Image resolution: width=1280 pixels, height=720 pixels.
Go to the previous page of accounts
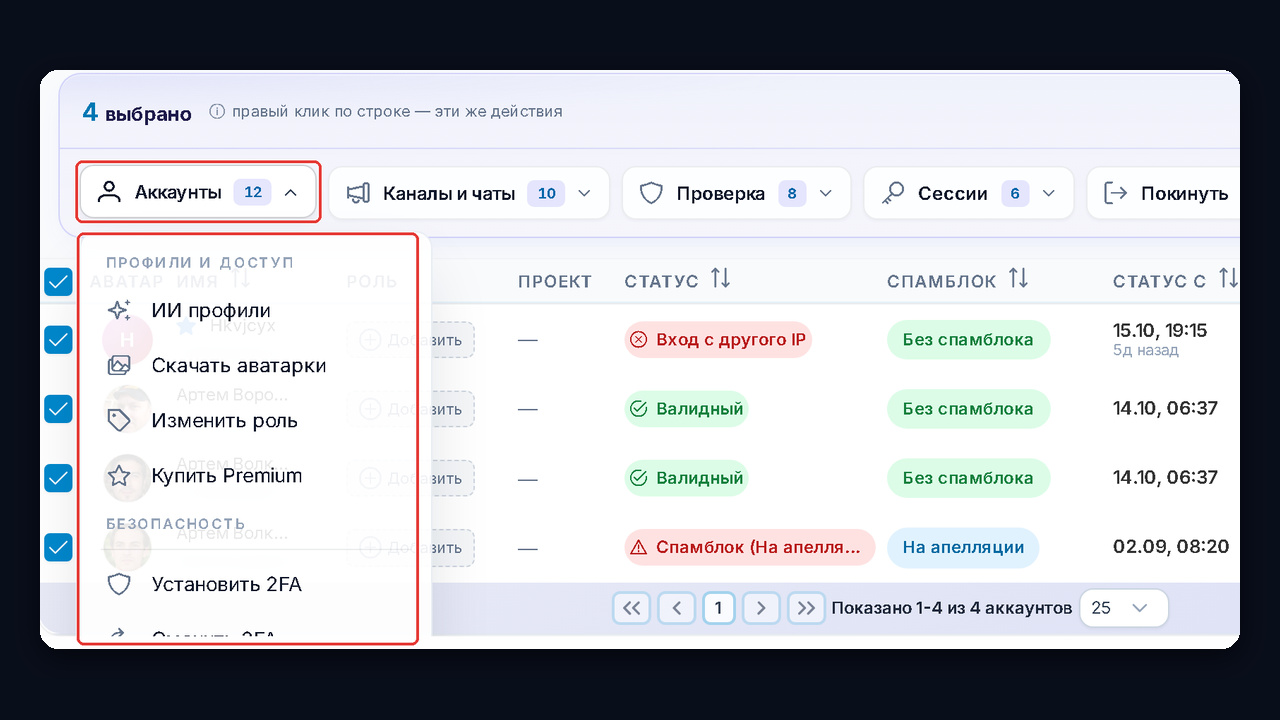click(677, 608)
